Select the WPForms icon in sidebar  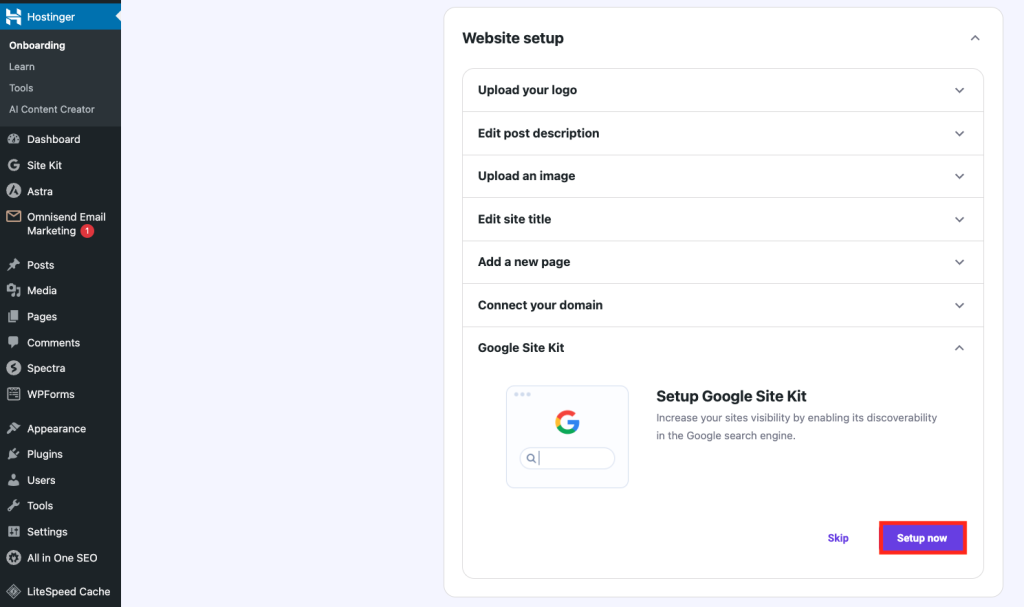tap(14, 394)
